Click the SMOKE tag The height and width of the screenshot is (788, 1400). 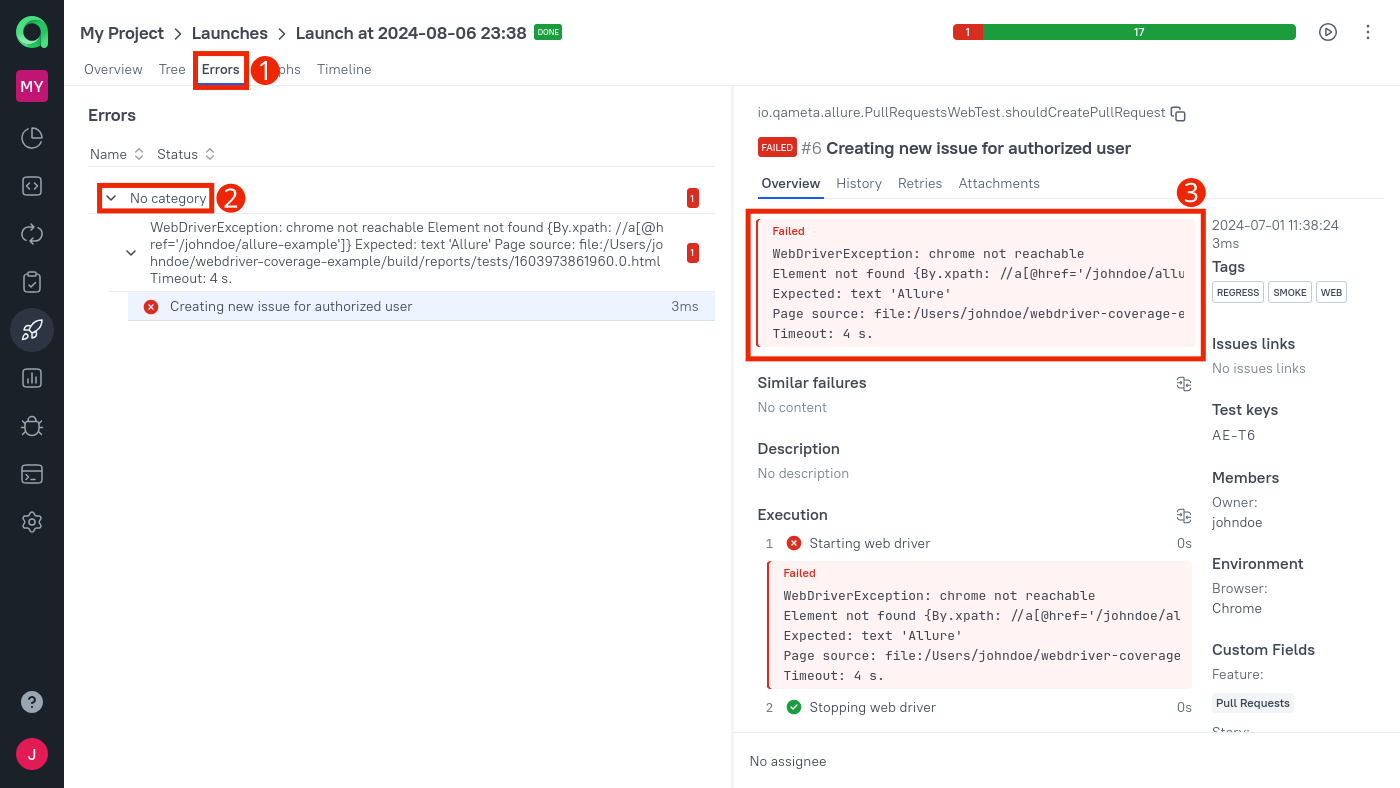(1290, 293)
